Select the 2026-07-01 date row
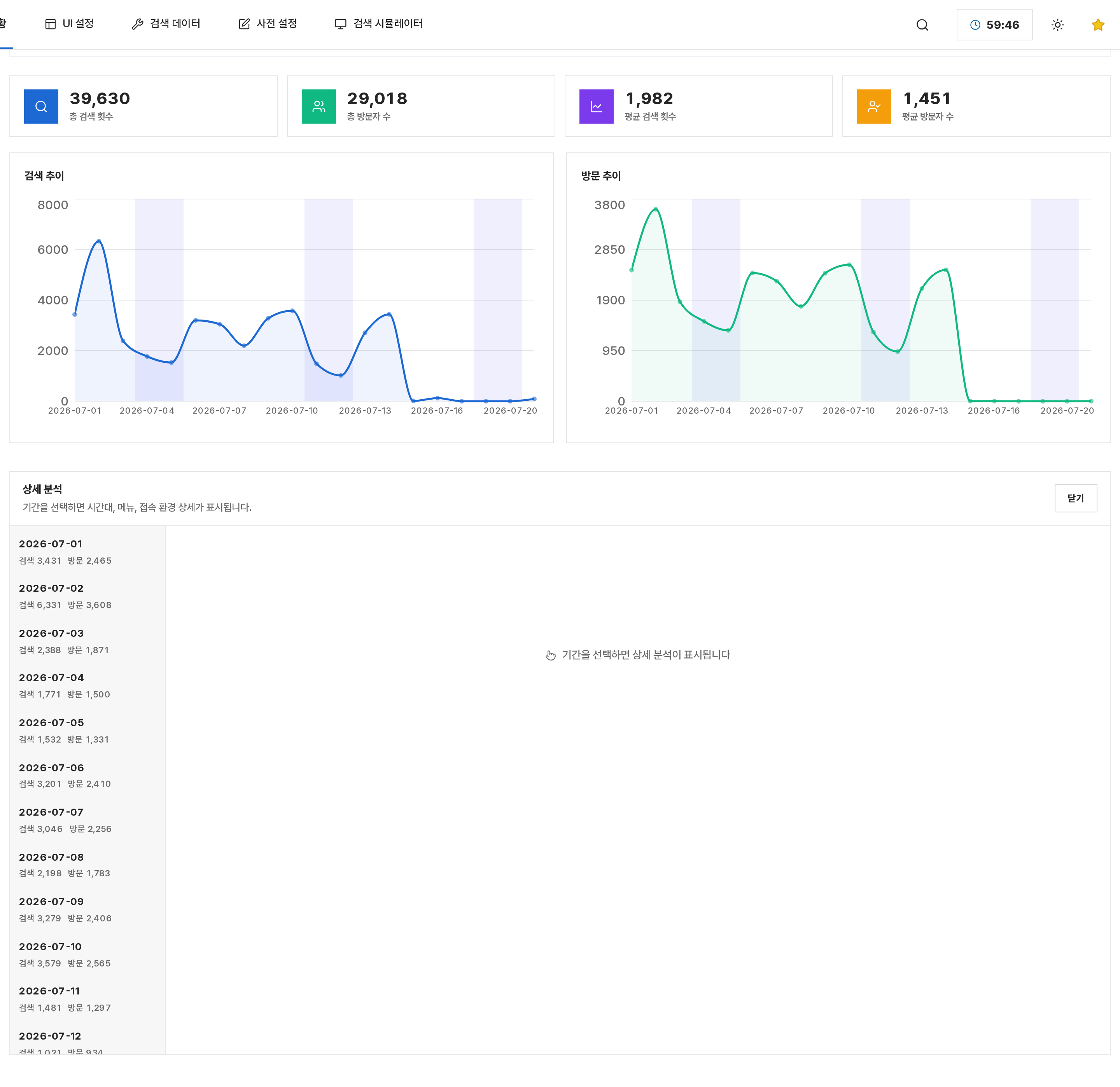 87,552
